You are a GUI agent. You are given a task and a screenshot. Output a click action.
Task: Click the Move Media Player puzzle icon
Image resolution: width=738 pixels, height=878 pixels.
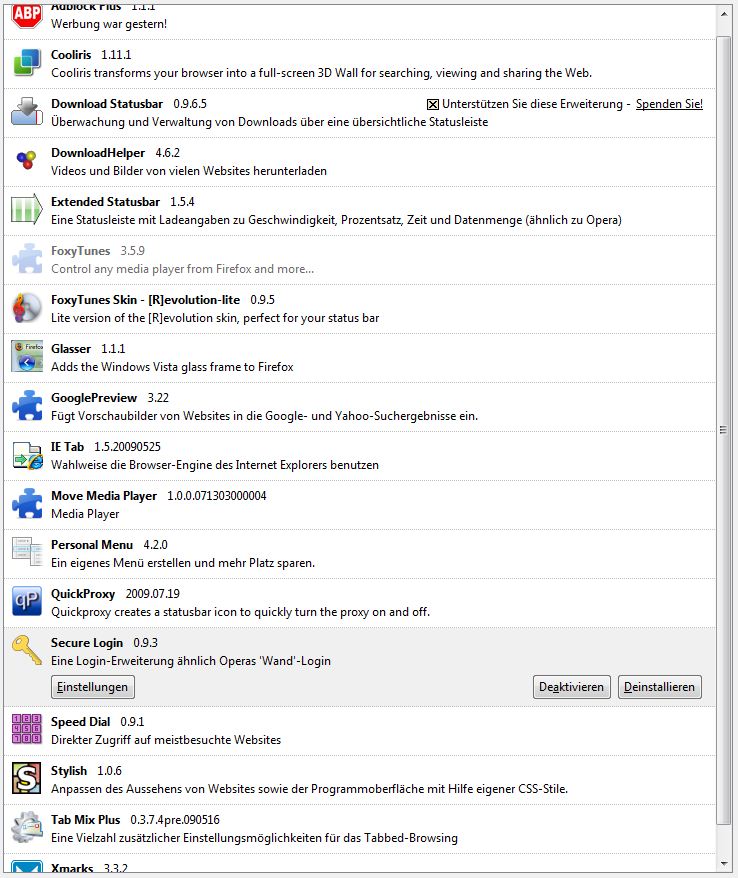(27, 503)
